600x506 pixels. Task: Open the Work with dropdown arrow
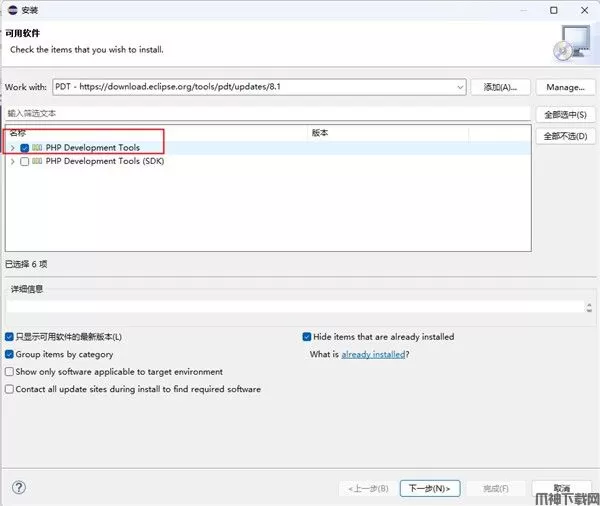[460, 87]
